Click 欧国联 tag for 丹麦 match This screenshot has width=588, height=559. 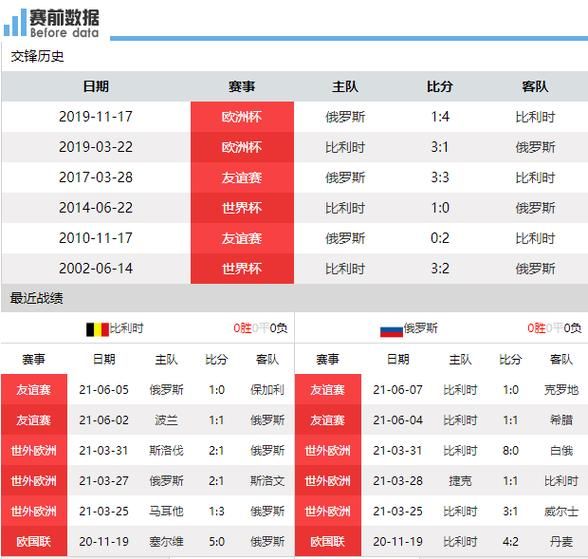coord(328,541)
